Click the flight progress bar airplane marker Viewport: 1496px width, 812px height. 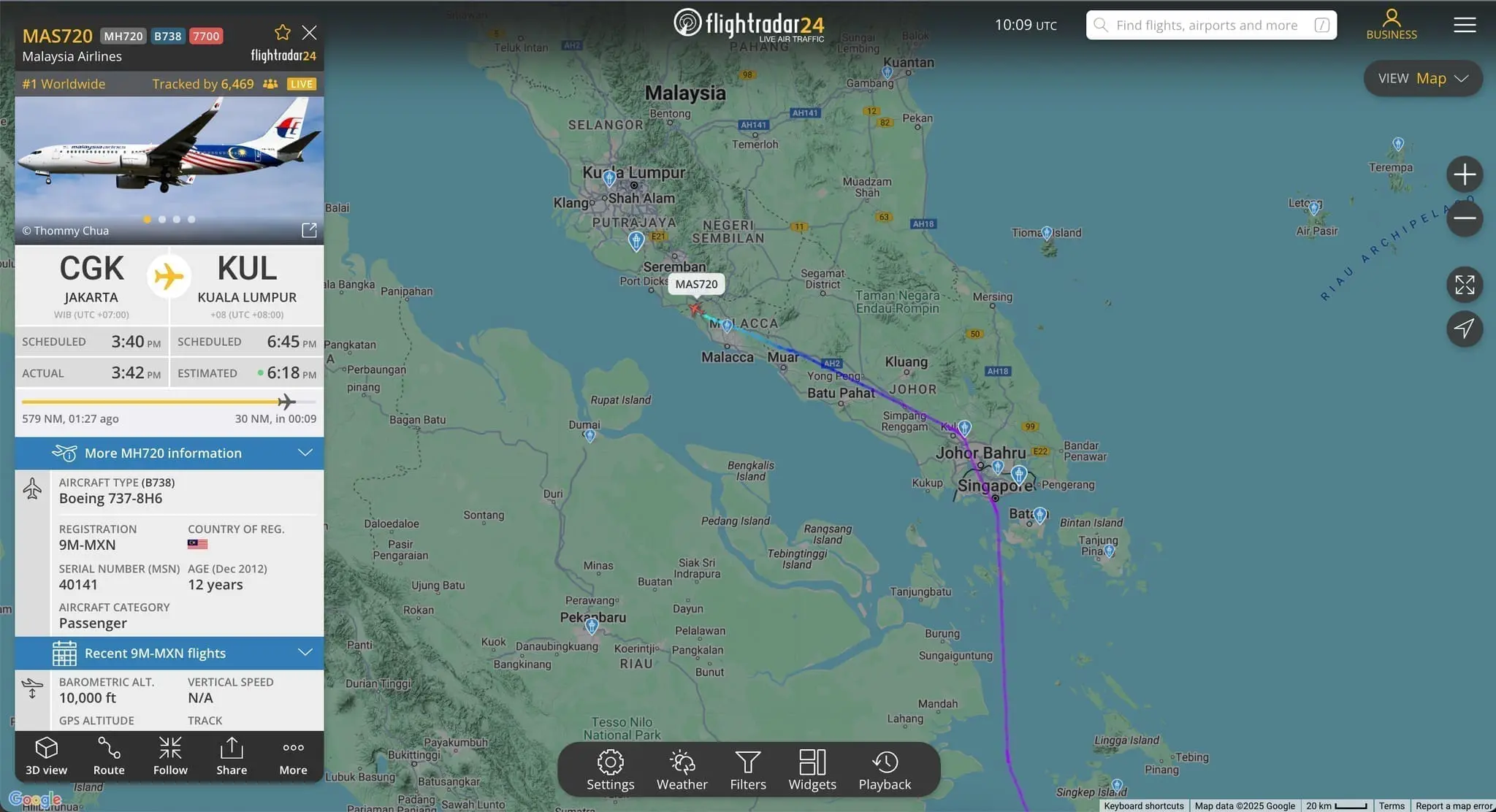tap(286, 402)
